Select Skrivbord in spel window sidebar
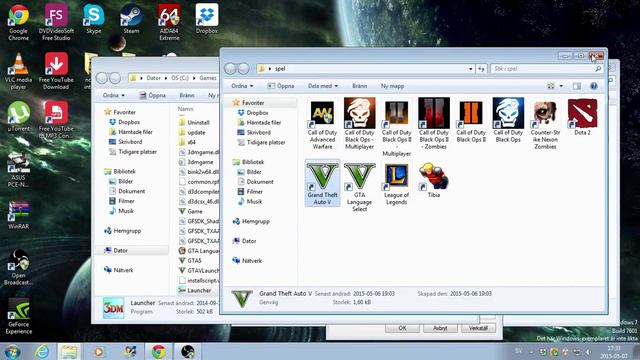The width and height of the screenshot is (640, 360). (x=254, y=132)
